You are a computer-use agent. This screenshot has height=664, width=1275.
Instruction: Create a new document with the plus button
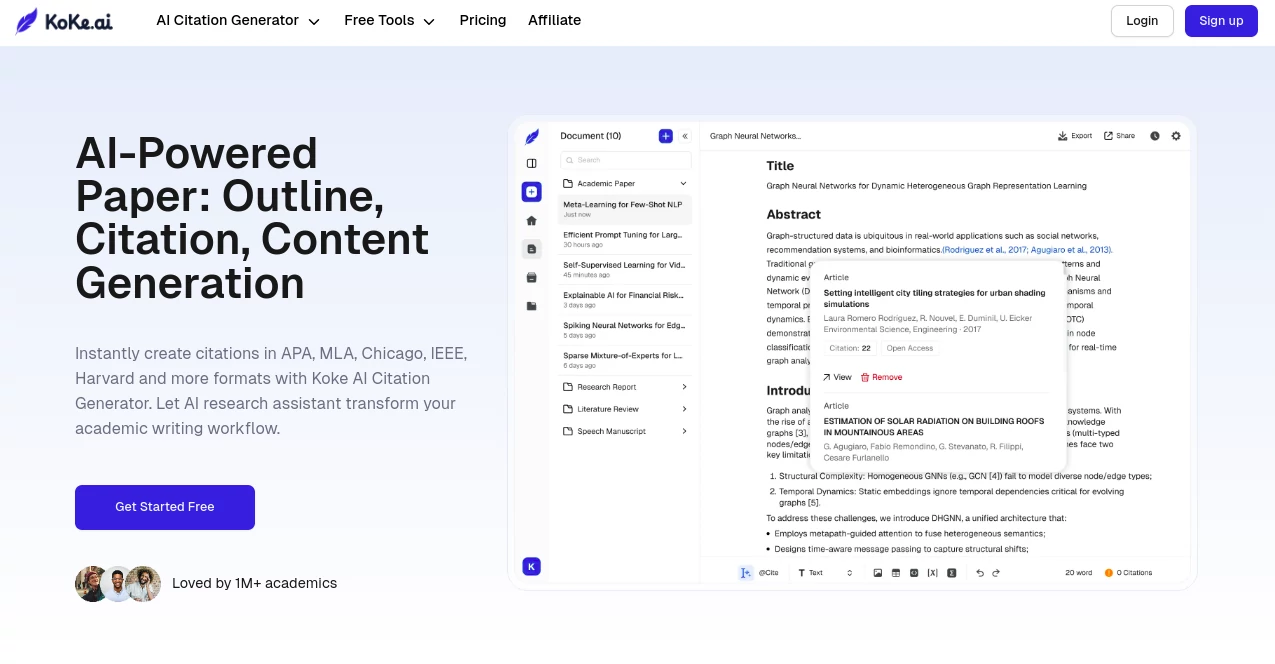[665, 135]
